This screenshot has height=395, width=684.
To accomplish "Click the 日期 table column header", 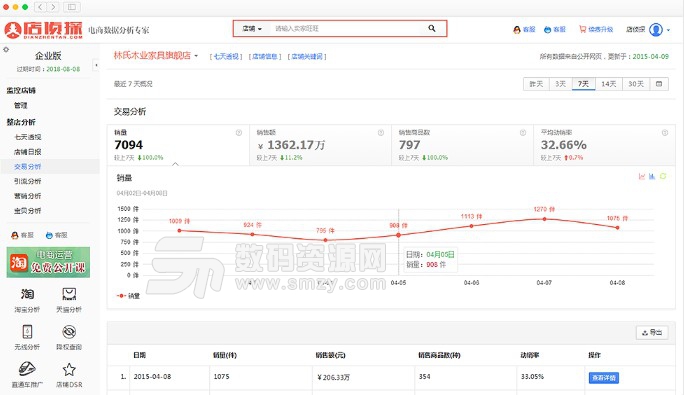I will click(x=140, y=355).
